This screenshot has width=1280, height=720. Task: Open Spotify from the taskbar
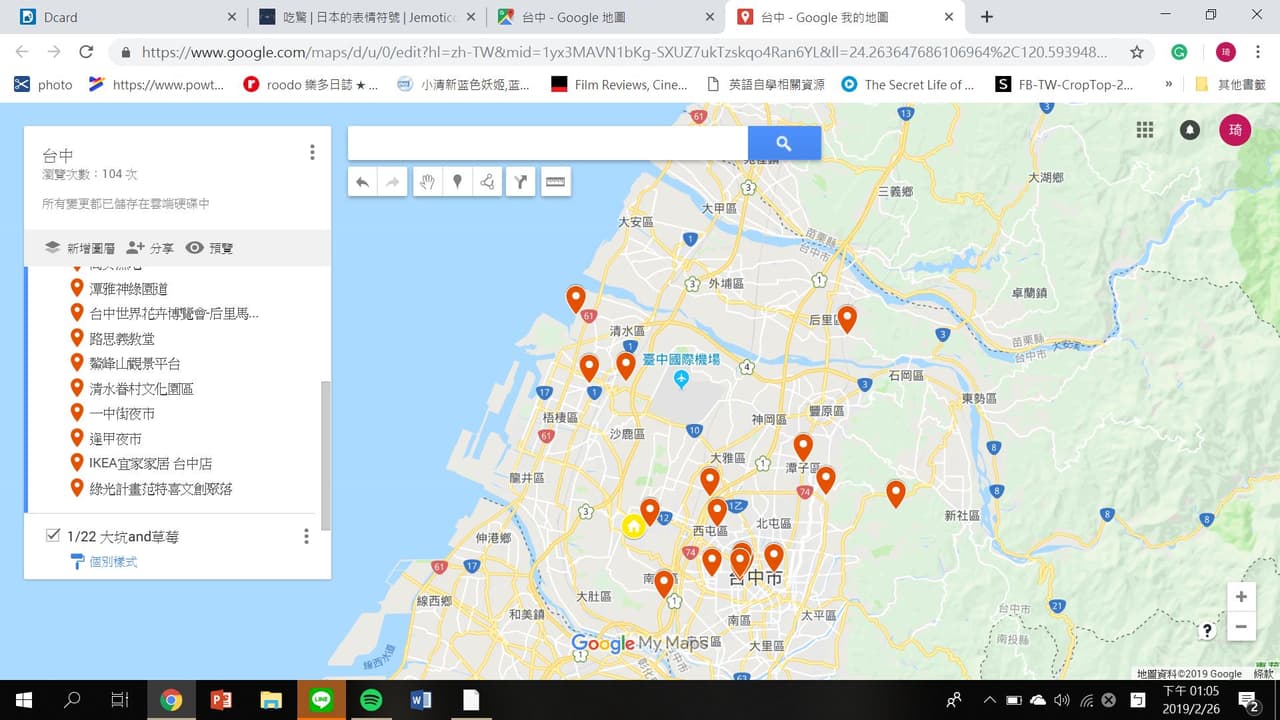pyautogui.click(x=371, y=700)
